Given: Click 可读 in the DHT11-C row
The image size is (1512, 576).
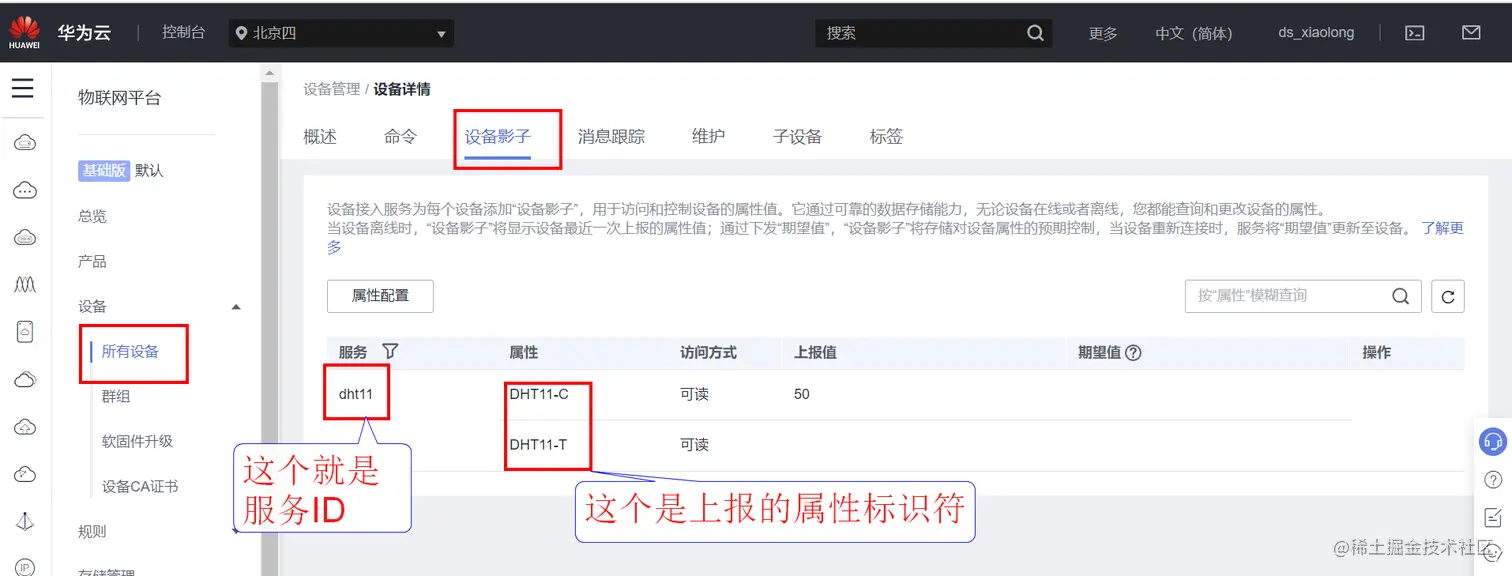Looking at the screenshot, I should (694, 394).
